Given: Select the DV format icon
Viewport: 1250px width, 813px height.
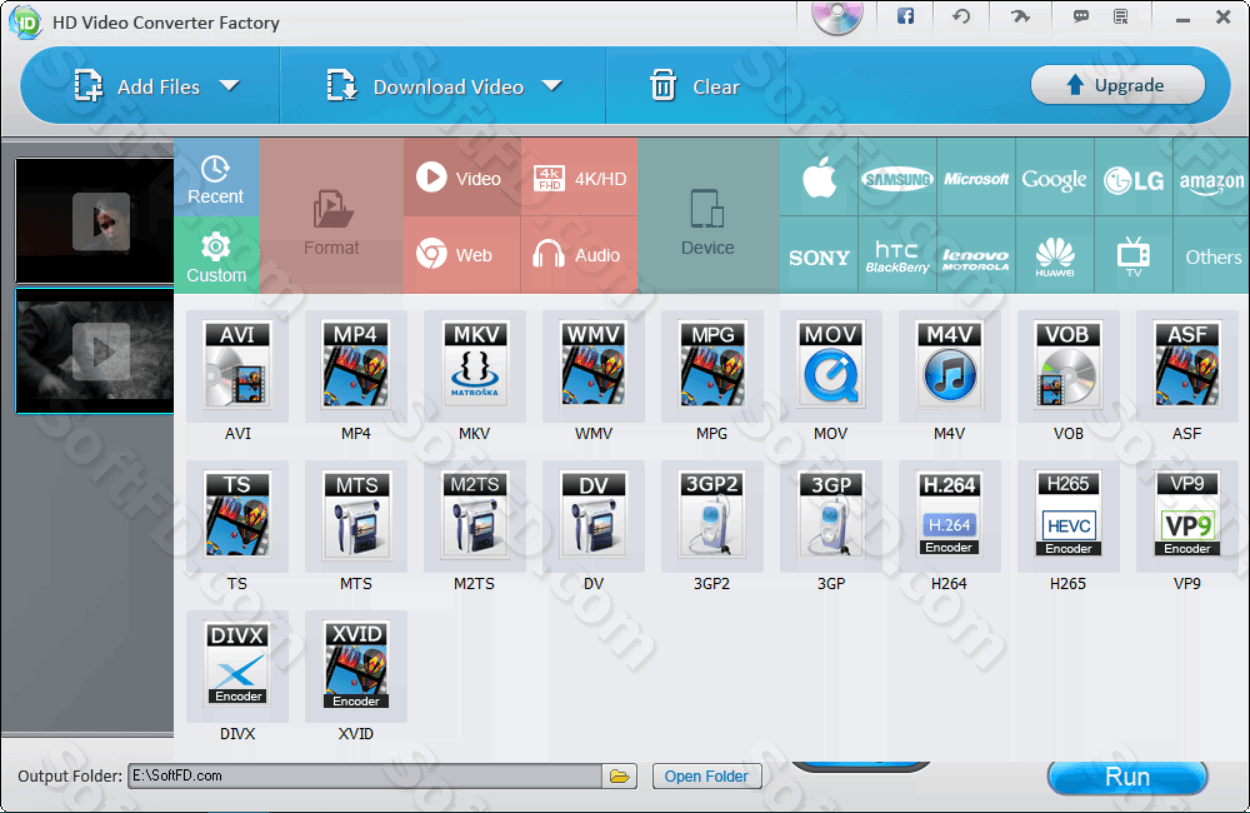Looking at the screenshot, I should pos(593,516).
